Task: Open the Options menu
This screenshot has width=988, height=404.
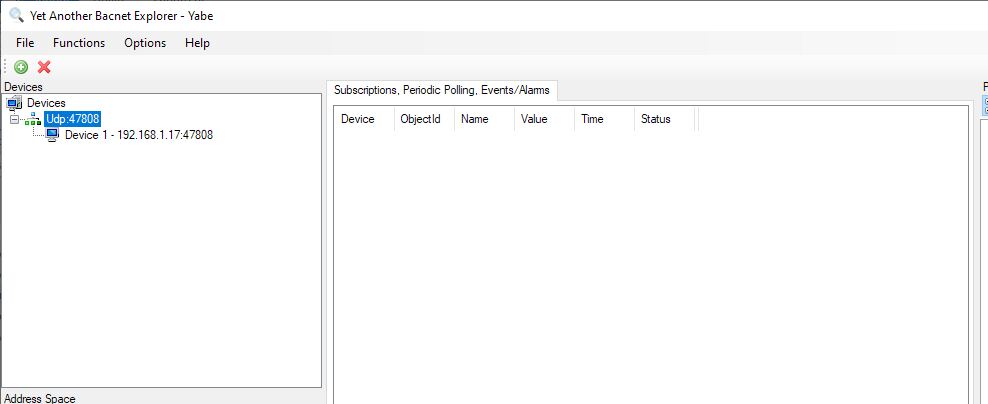Action: pyautogui.click(x=145, y=43)
